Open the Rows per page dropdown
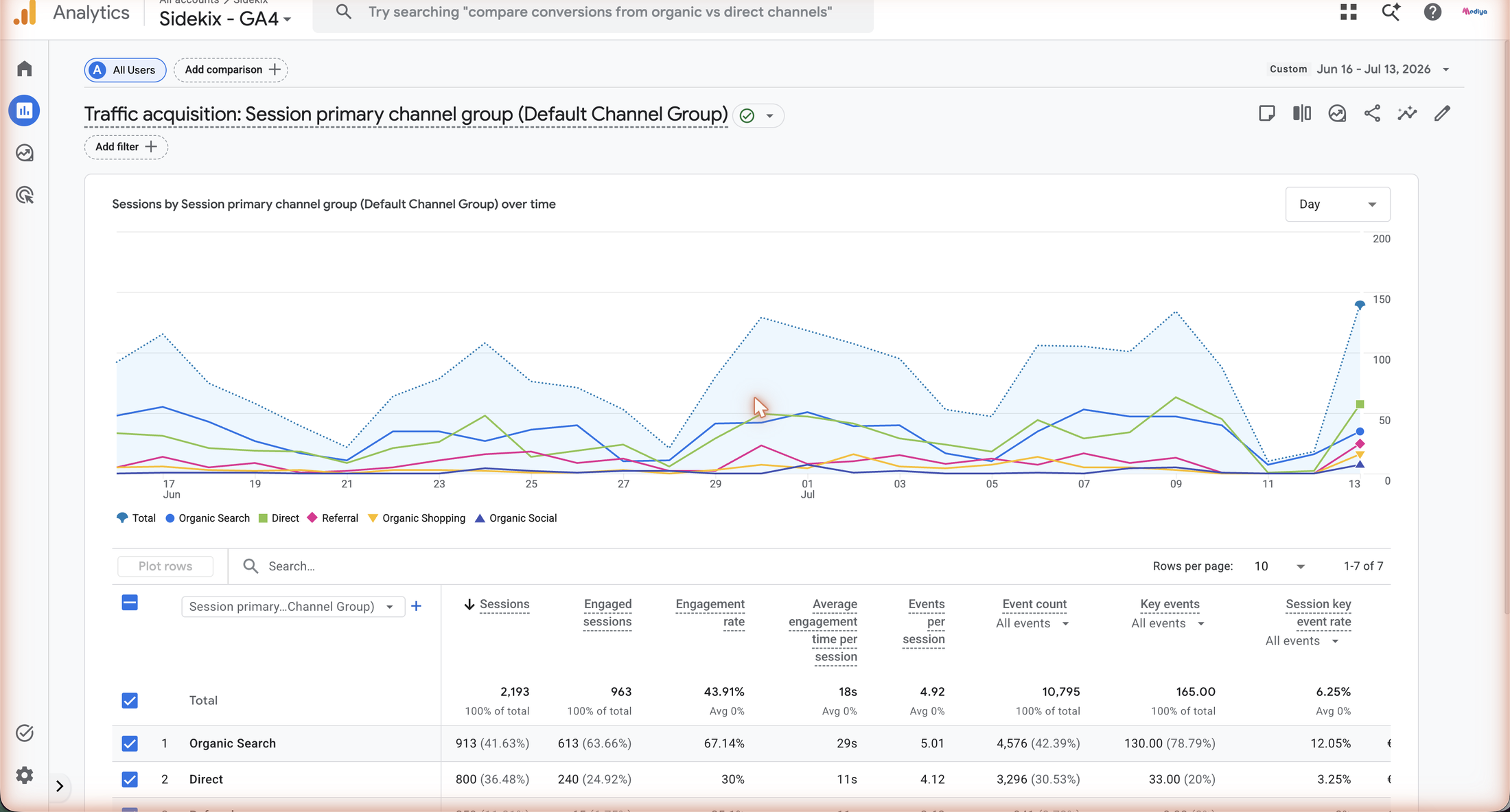This screenshot has height=812, width=1510. pos(1279,566)
